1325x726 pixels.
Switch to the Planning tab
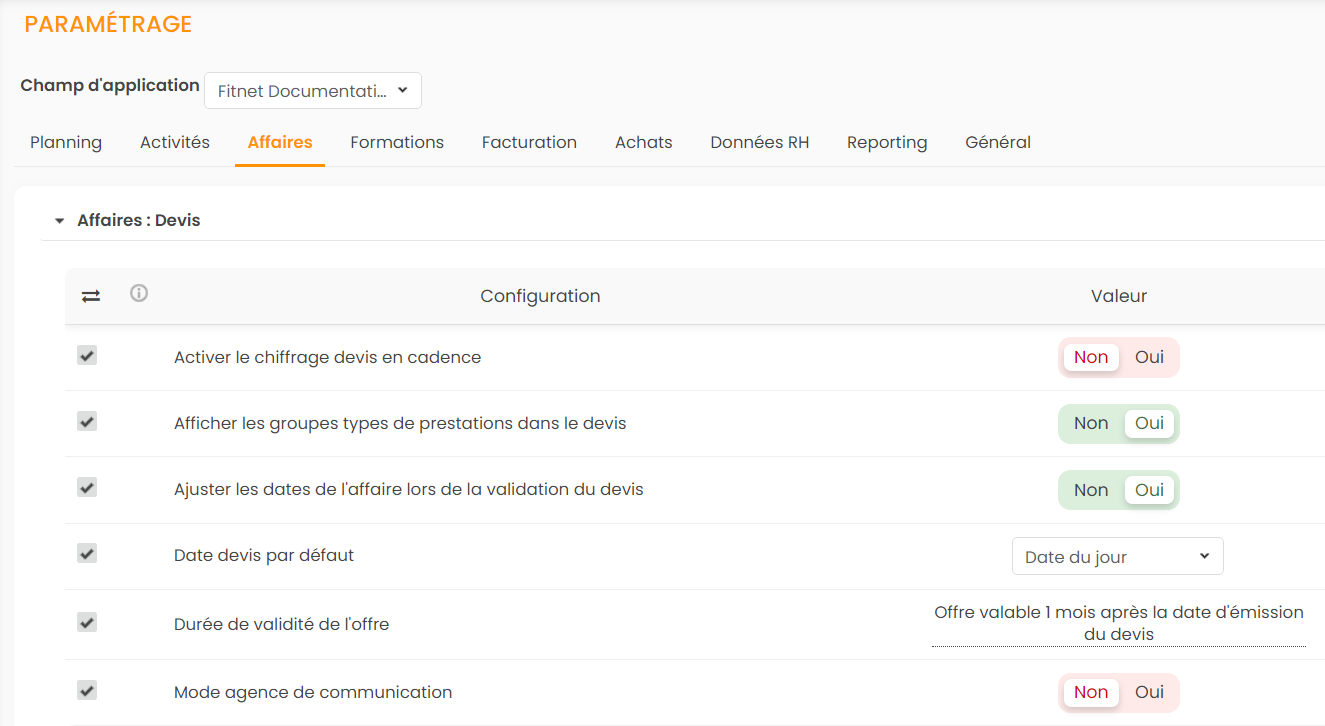[66, 142]
